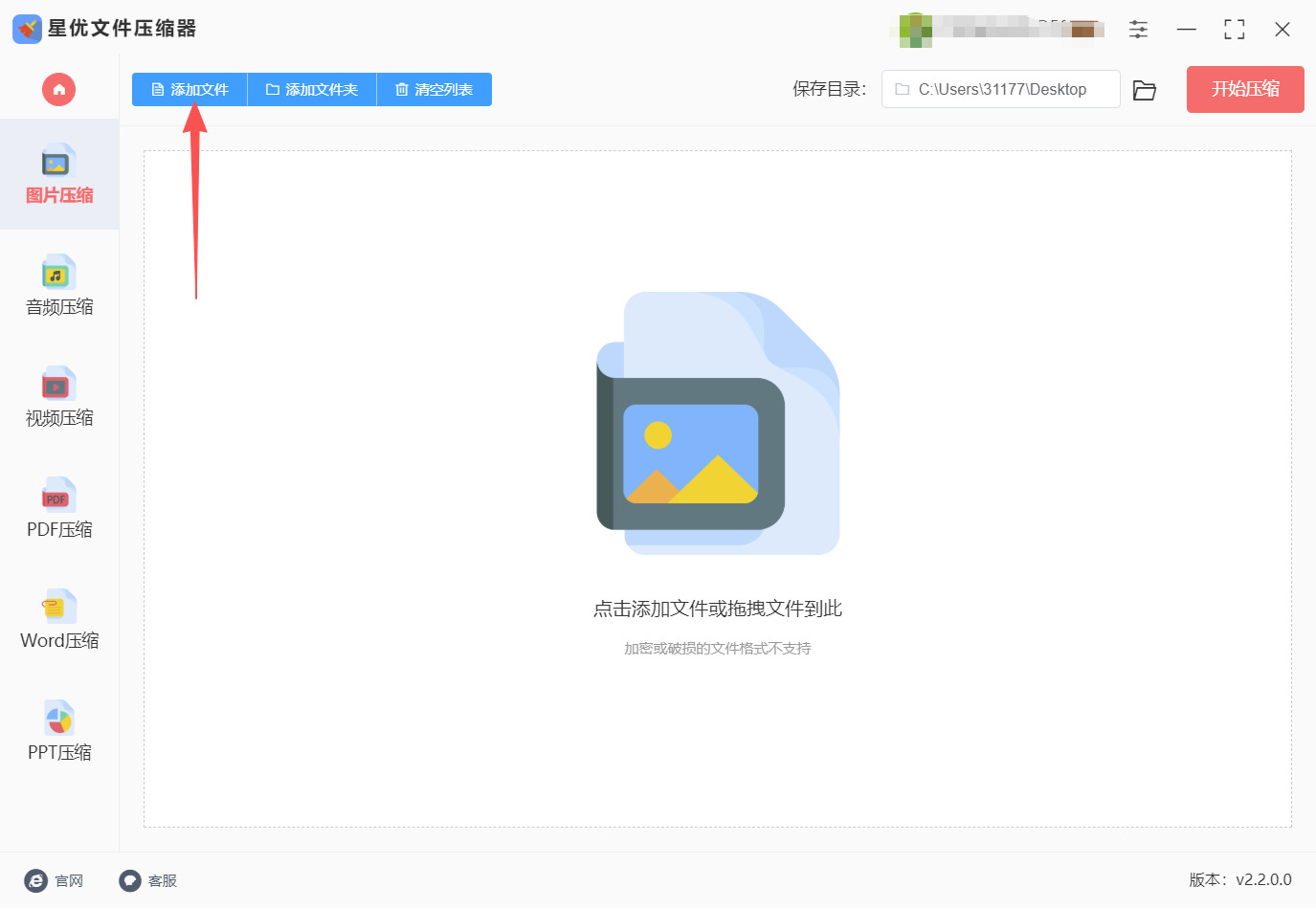Select PDF压缩 in the sidebar
This screenshot has width=1316, height=909.
pyautogui.click(x=57, y=509)
